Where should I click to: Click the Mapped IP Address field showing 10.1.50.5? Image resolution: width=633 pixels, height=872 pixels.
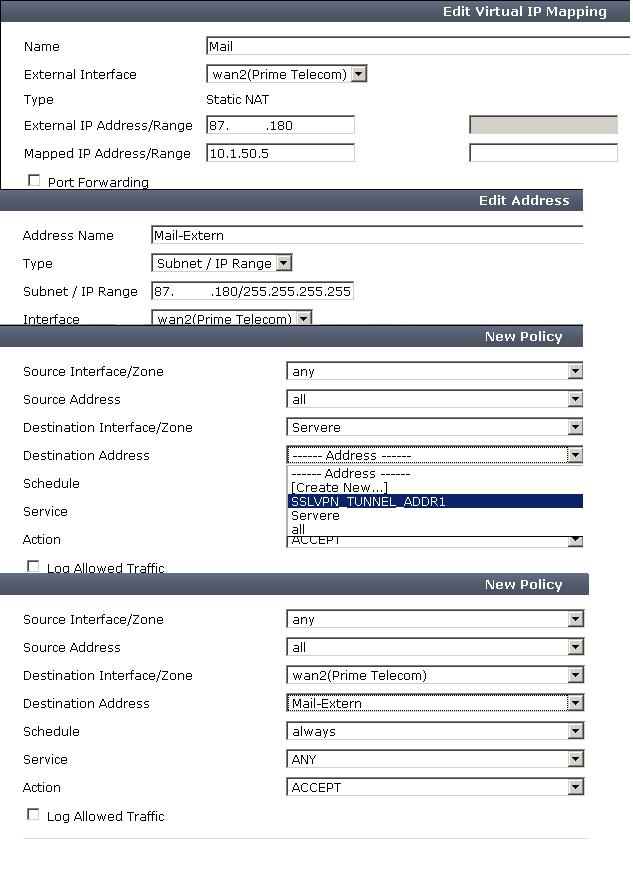280,152
